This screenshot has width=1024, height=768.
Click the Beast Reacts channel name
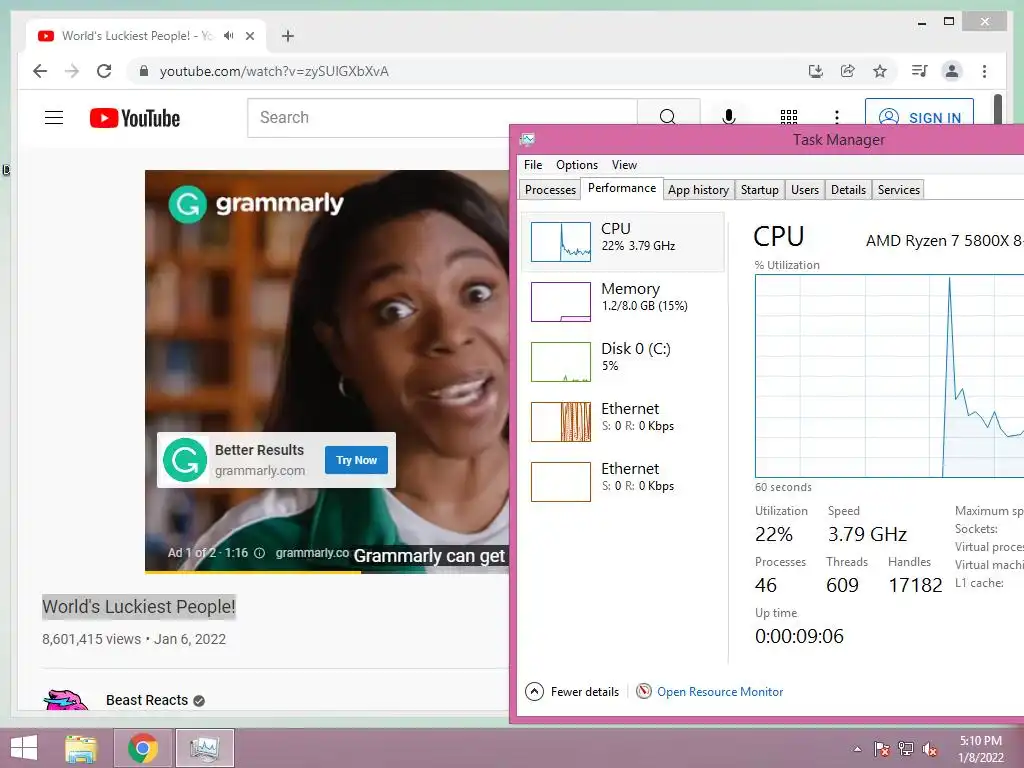point(147,700)
